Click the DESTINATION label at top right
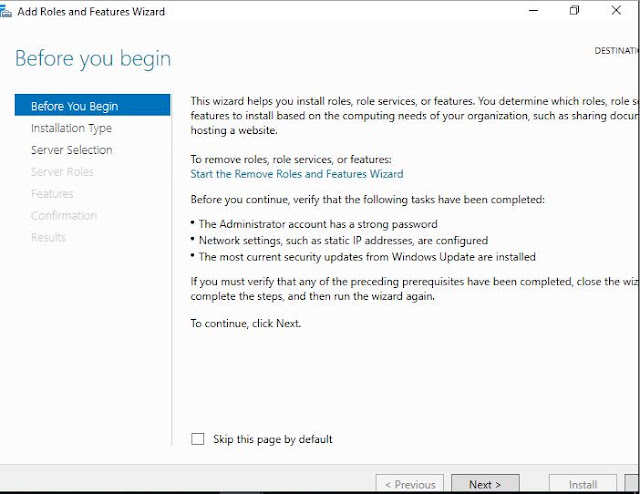This screenshot has height=494, width=640. (617, 51)
